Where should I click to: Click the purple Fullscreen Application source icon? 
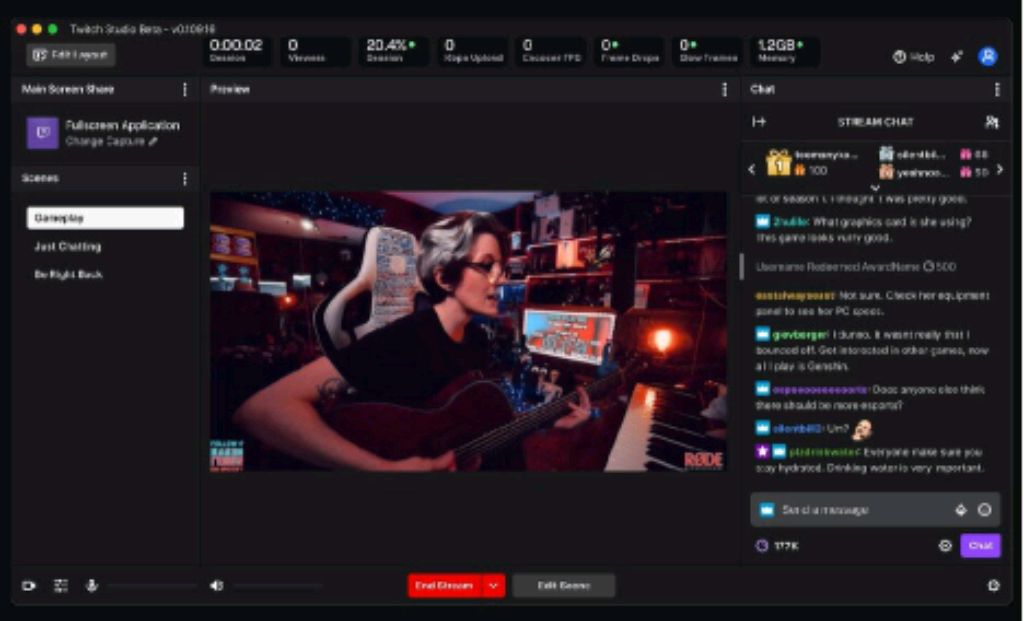pos(42,133)
